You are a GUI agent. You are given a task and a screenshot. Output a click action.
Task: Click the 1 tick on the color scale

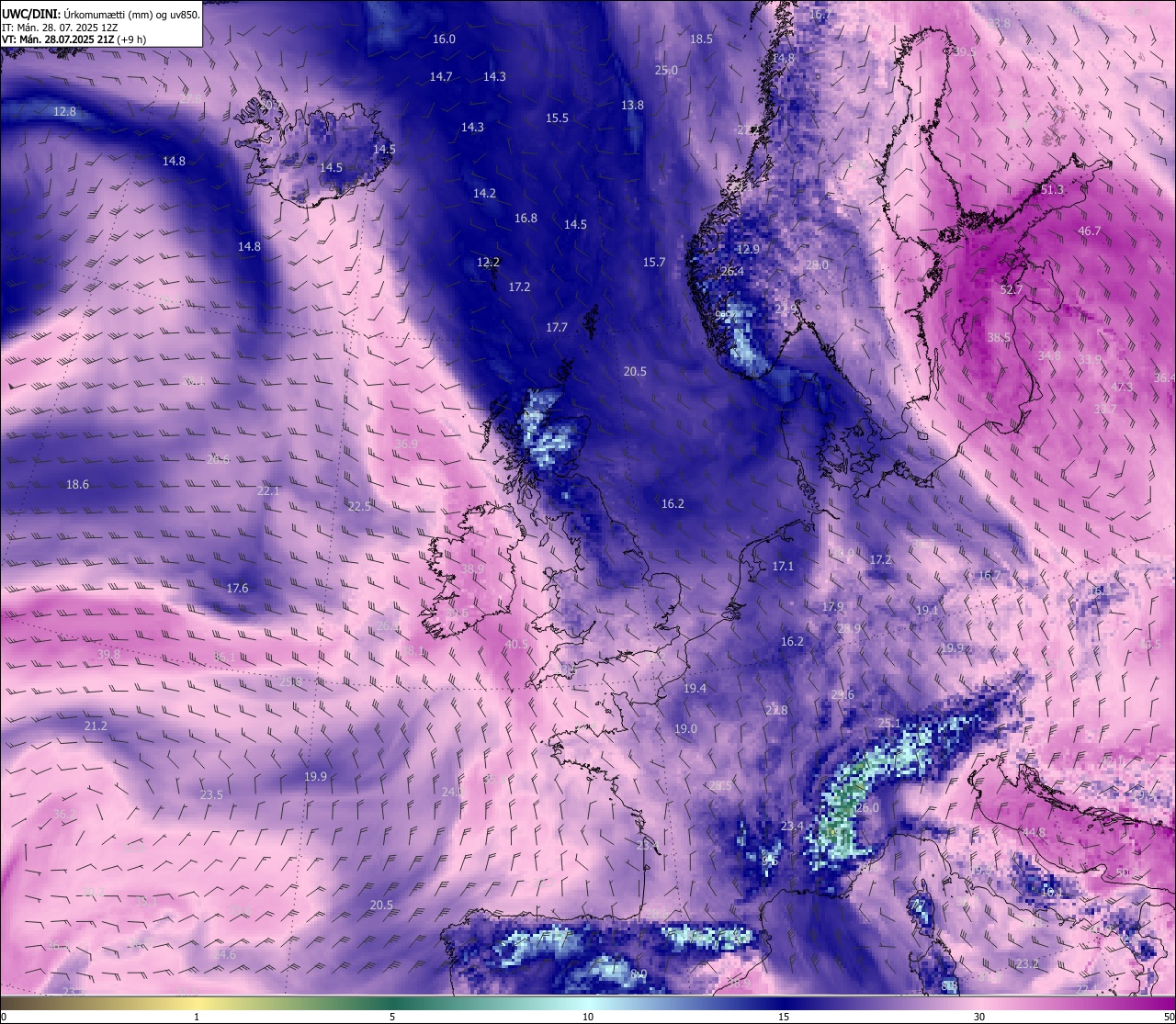tap(197, 1016)
